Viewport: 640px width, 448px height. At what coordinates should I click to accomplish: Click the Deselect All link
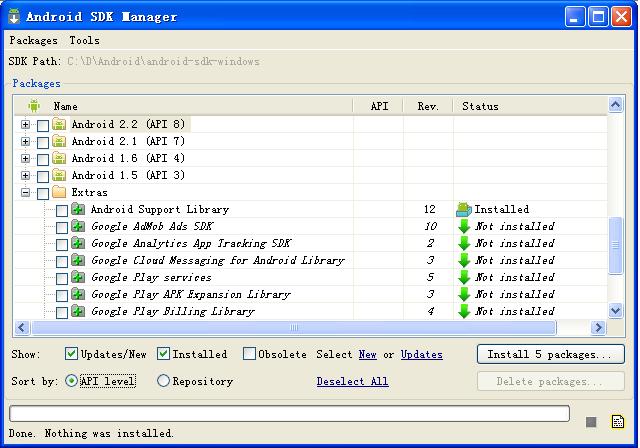point(352,381)
